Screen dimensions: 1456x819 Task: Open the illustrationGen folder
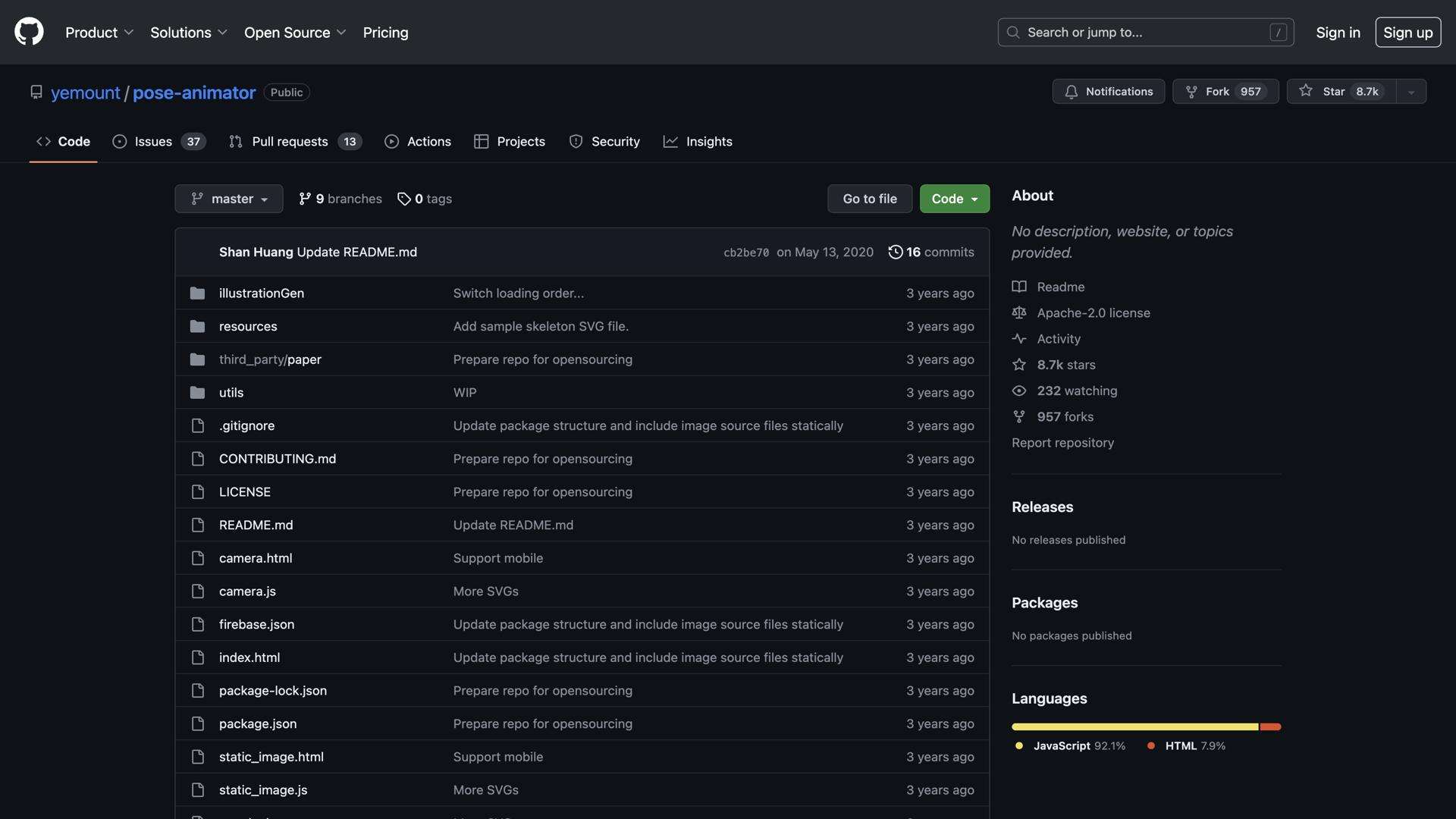261,293
